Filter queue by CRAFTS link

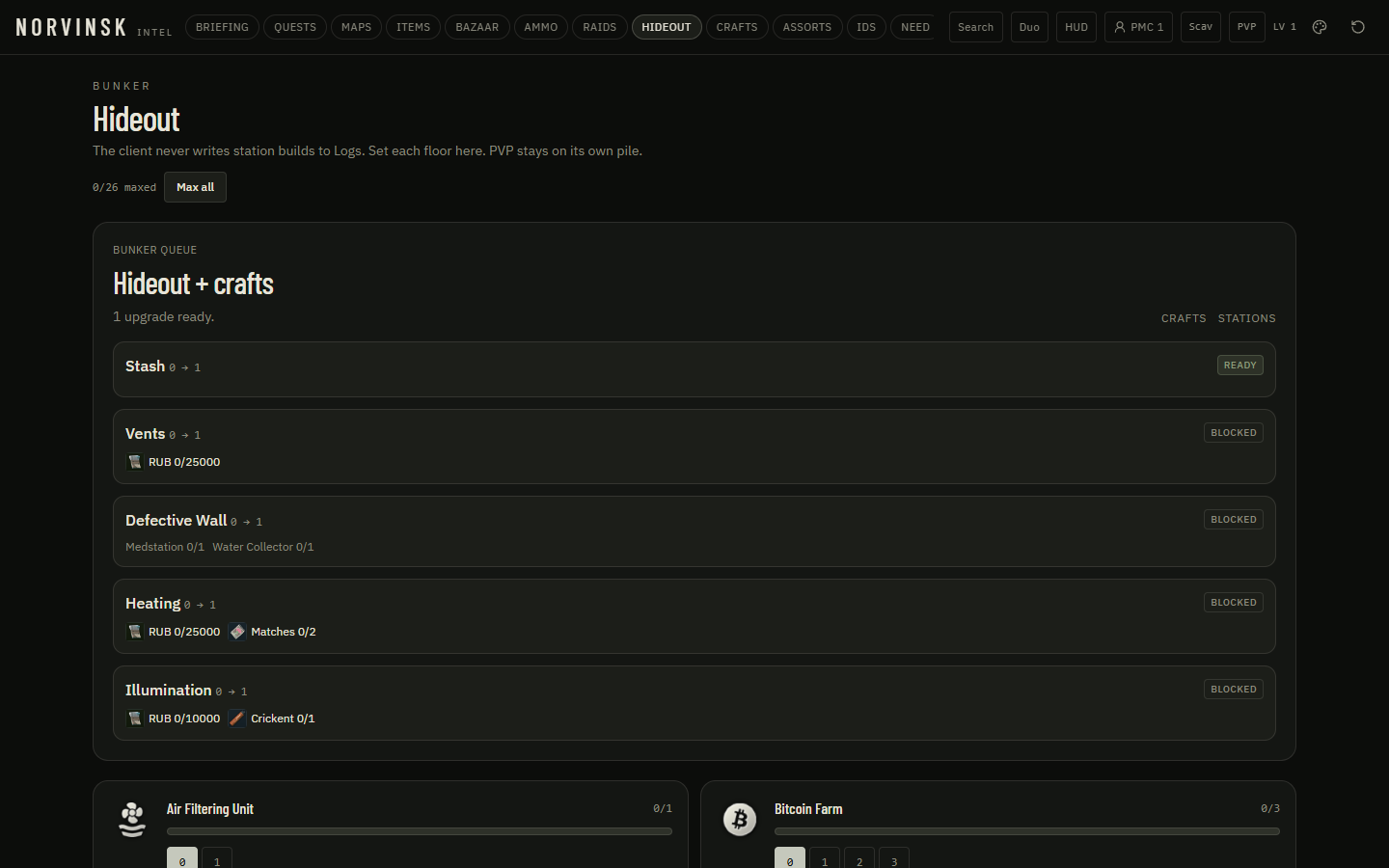[1184, 318]
